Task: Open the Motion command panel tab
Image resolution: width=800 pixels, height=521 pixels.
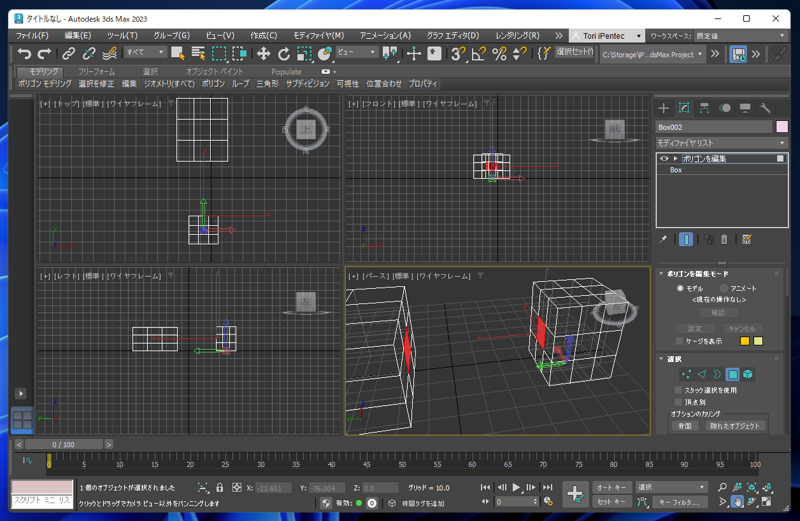Action: [x=724, y=108]
